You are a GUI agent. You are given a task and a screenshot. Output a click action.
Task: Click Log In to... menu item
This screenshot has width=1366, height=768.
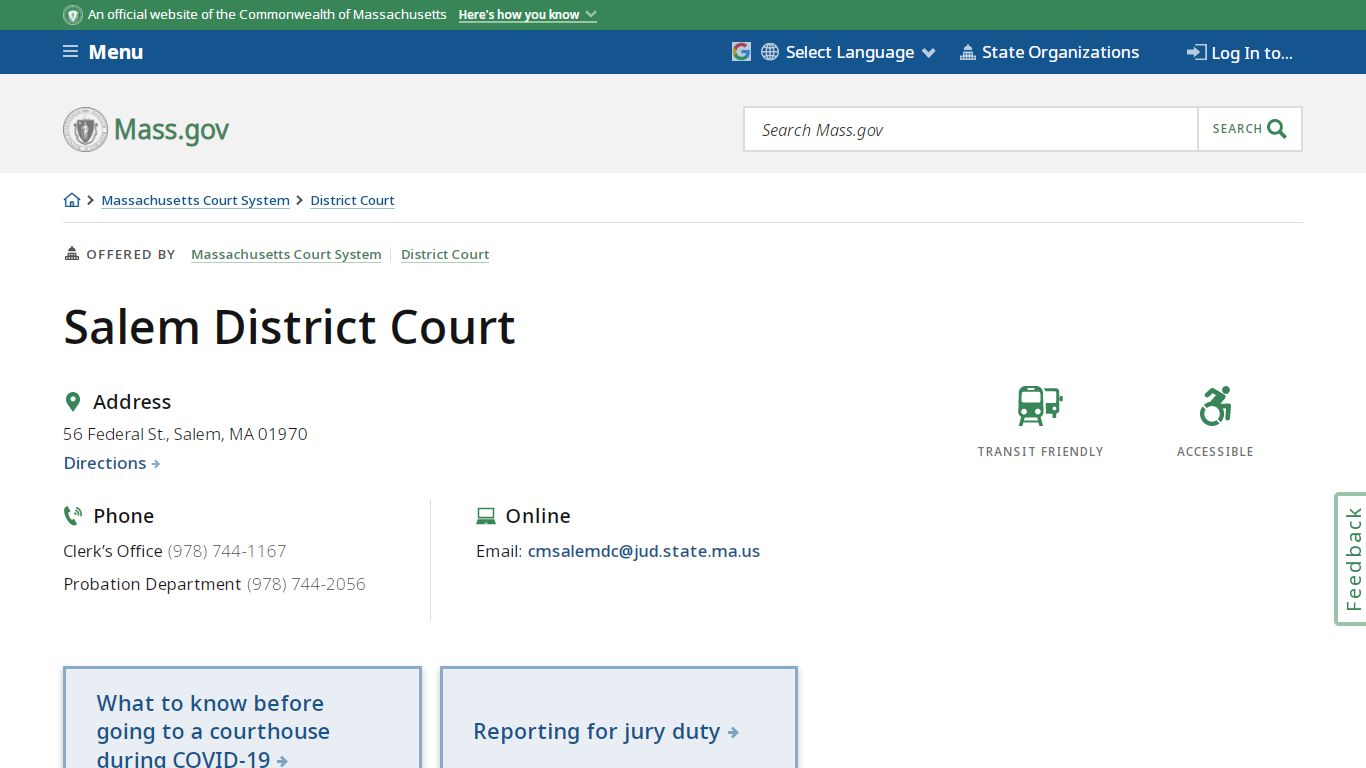pos(1240,53)
